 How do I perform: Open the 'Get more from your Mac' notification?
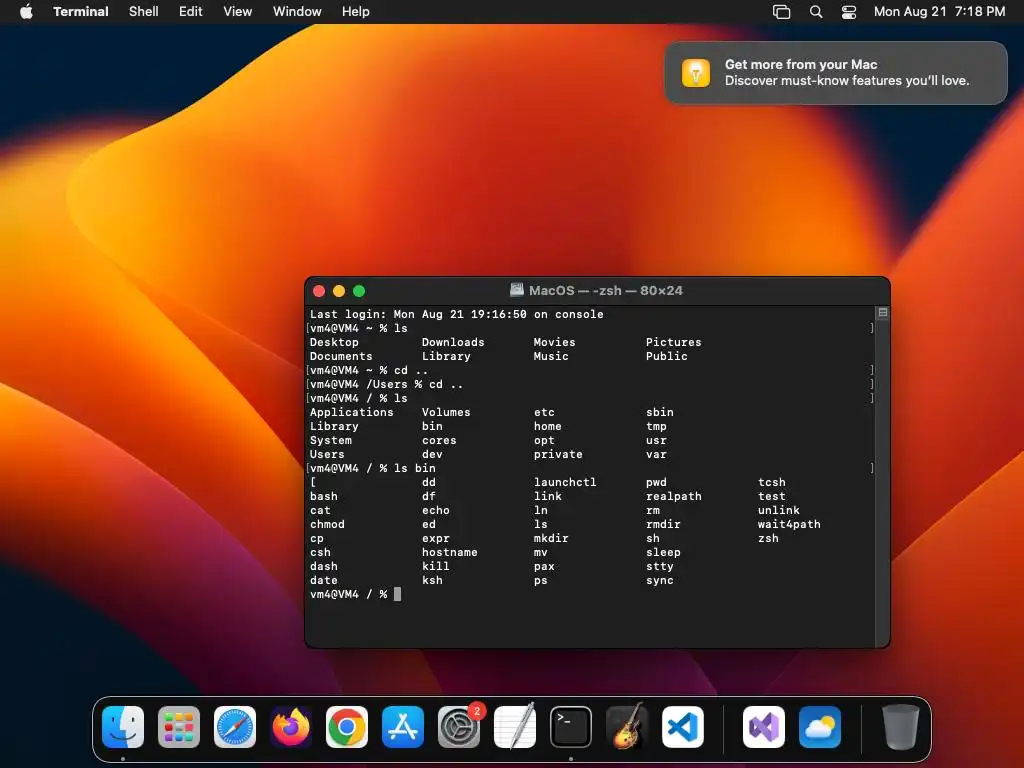pos(836,72)
